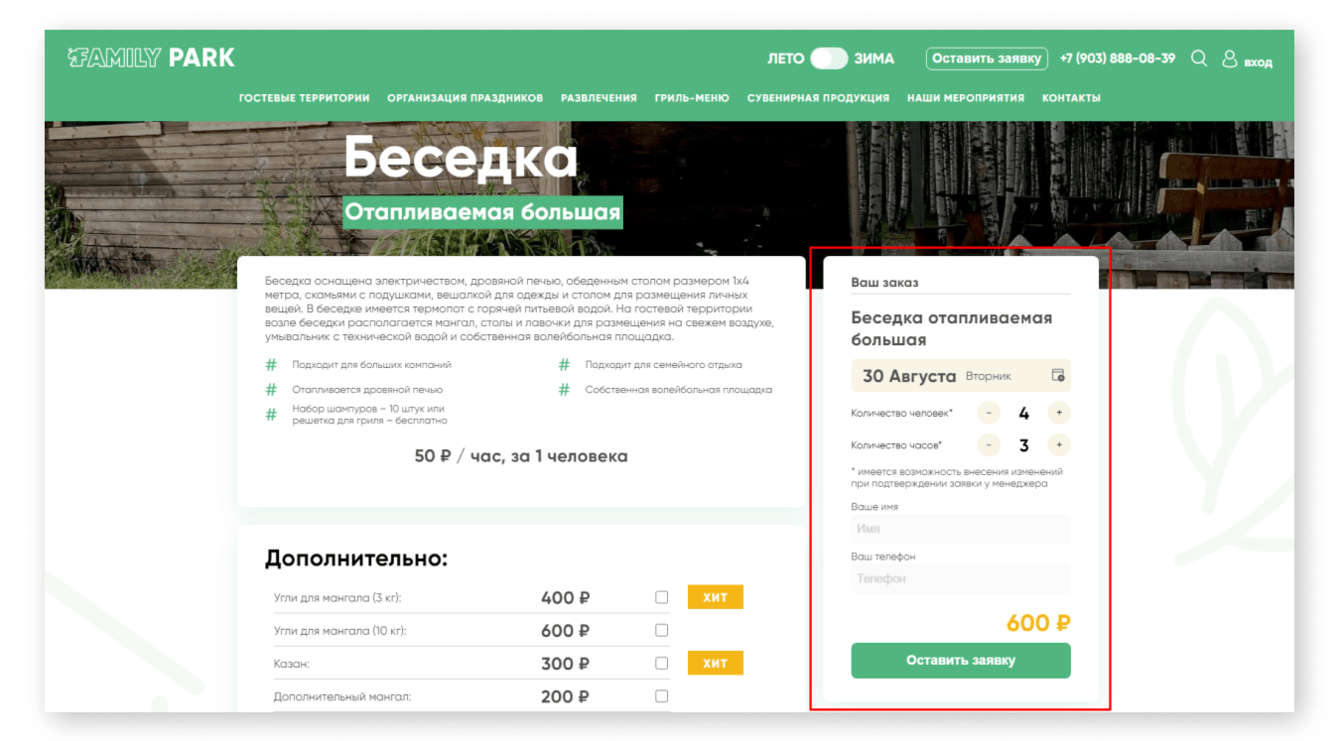Open the calendar icon beside 30 Августа
Viewport: 1340px width, 741px height.
1058,375
